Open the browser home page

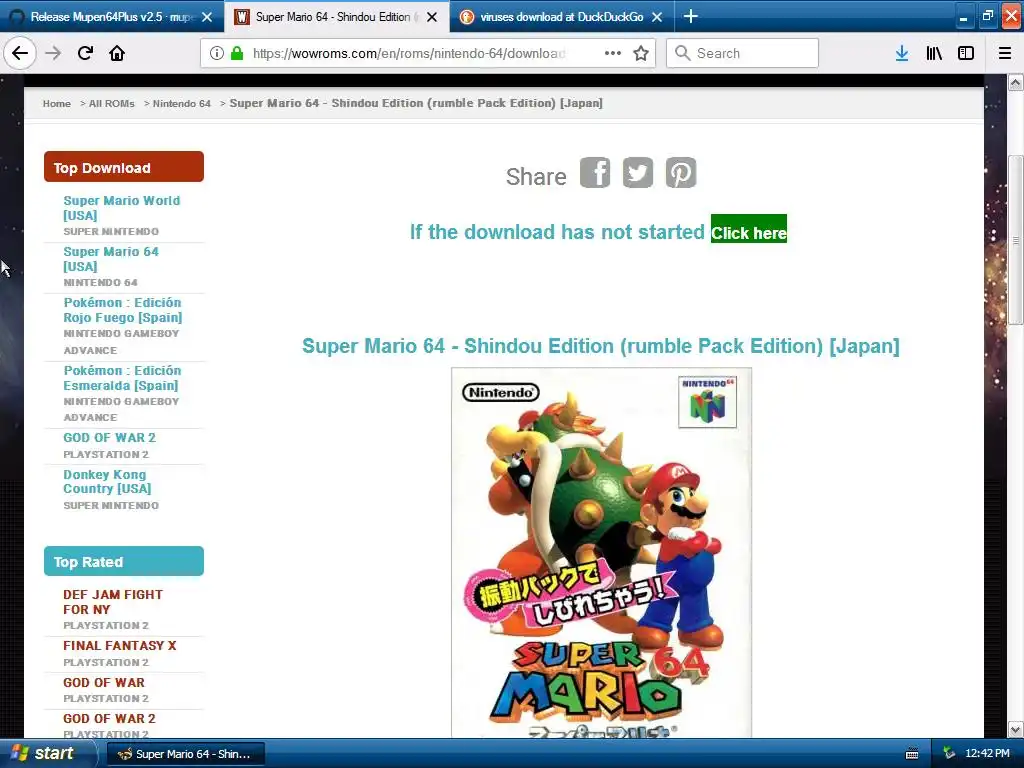pyautogui.click(x=117, y=53)
